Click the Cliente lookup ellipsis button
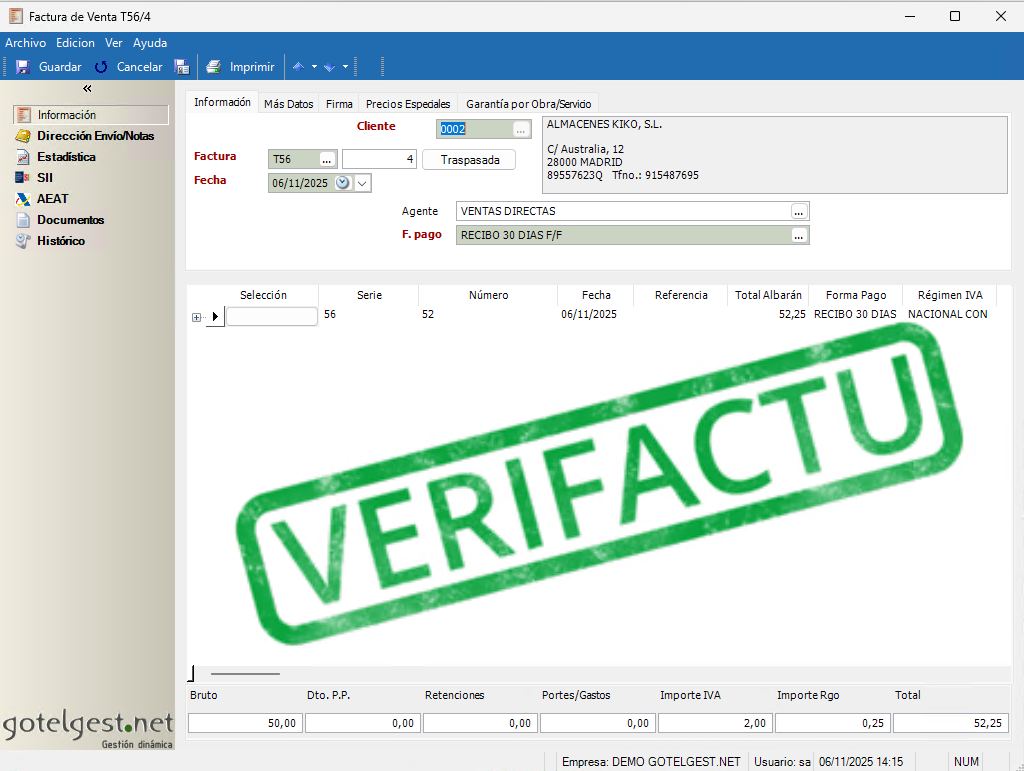This screenshot has width=1024, height=771. 520,129
